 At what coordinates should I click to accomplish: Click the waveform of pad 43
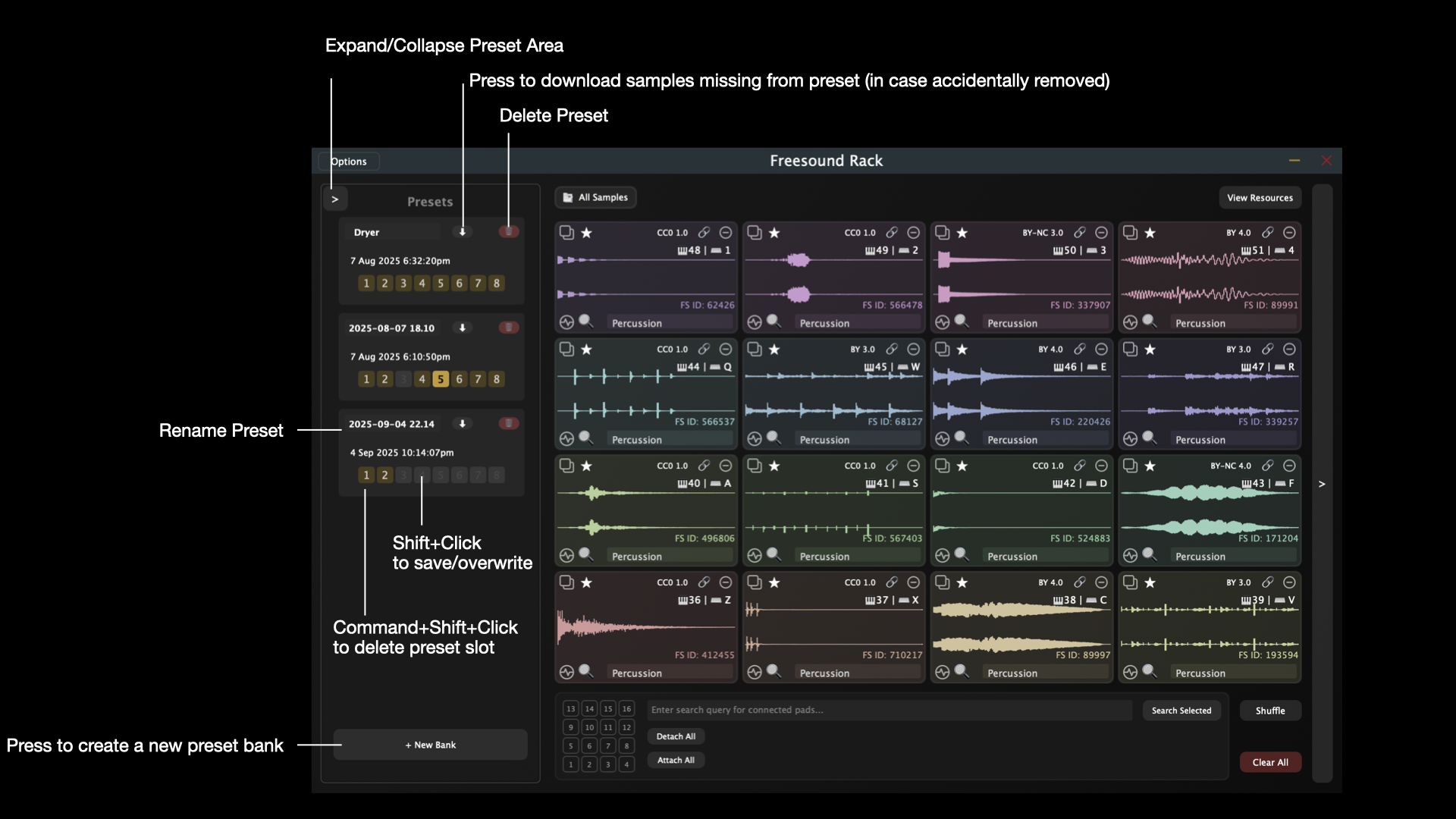[x=1209, y=510]
